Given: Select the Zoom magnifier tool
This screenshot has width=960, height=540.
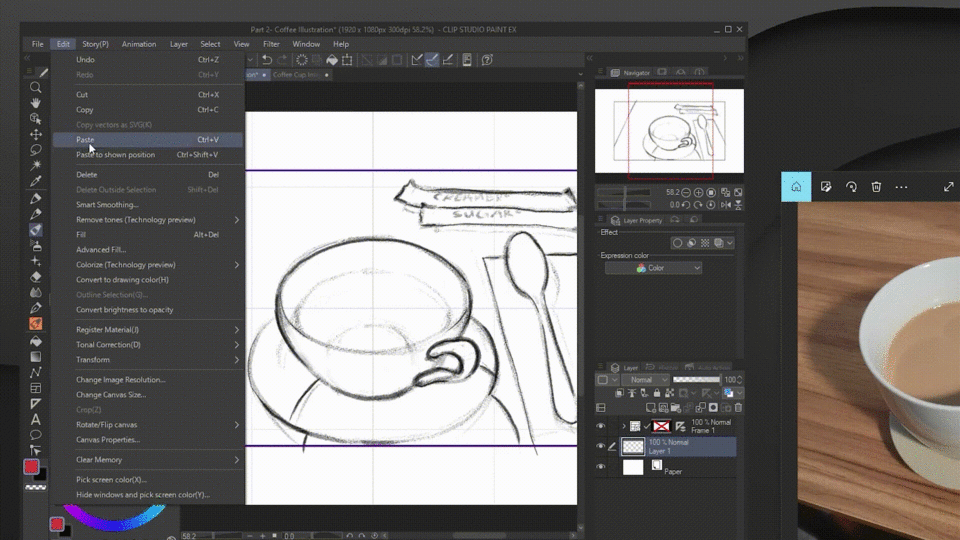Looking at the screenshot, I should tap(35, 88).
